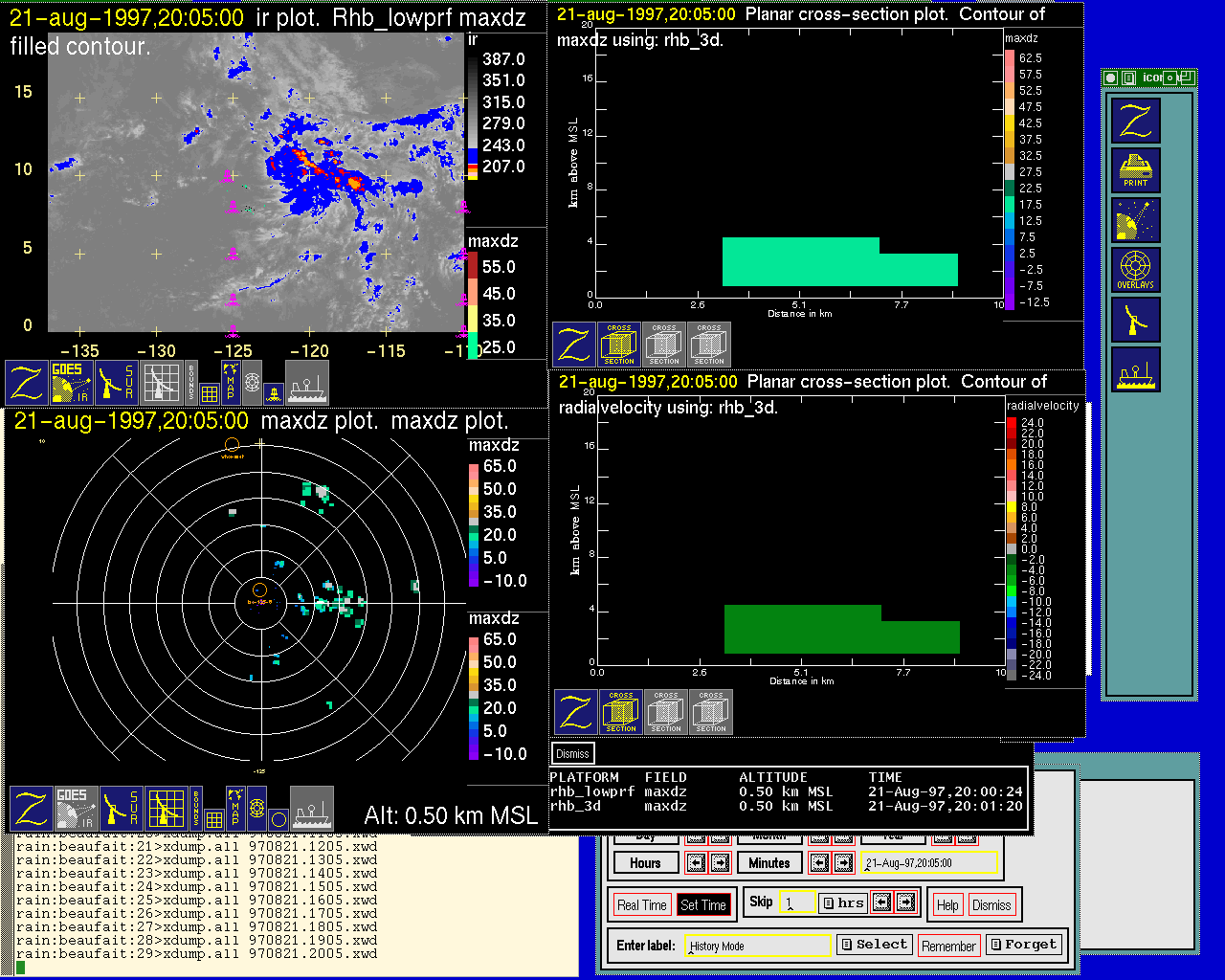Open the OVERLAYS icon in the icon bar
This screenshot has width=1225, height=980.
click(x=1135, y=270)
